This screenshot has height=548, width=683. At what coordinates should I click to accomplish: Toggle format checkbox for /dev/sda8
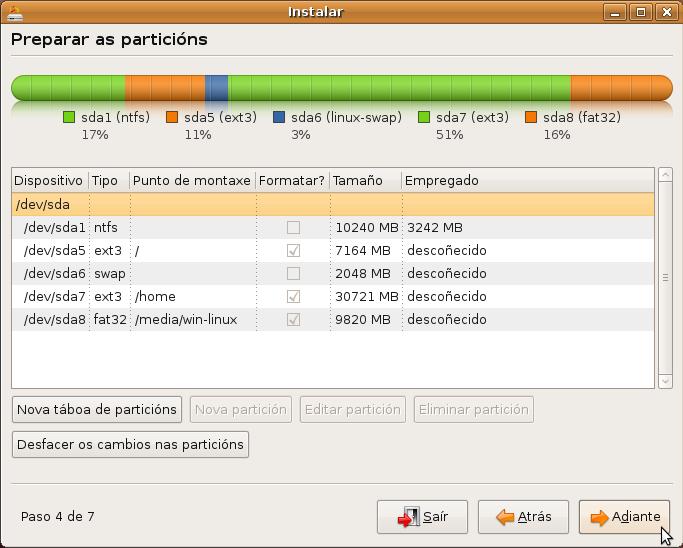293,320
